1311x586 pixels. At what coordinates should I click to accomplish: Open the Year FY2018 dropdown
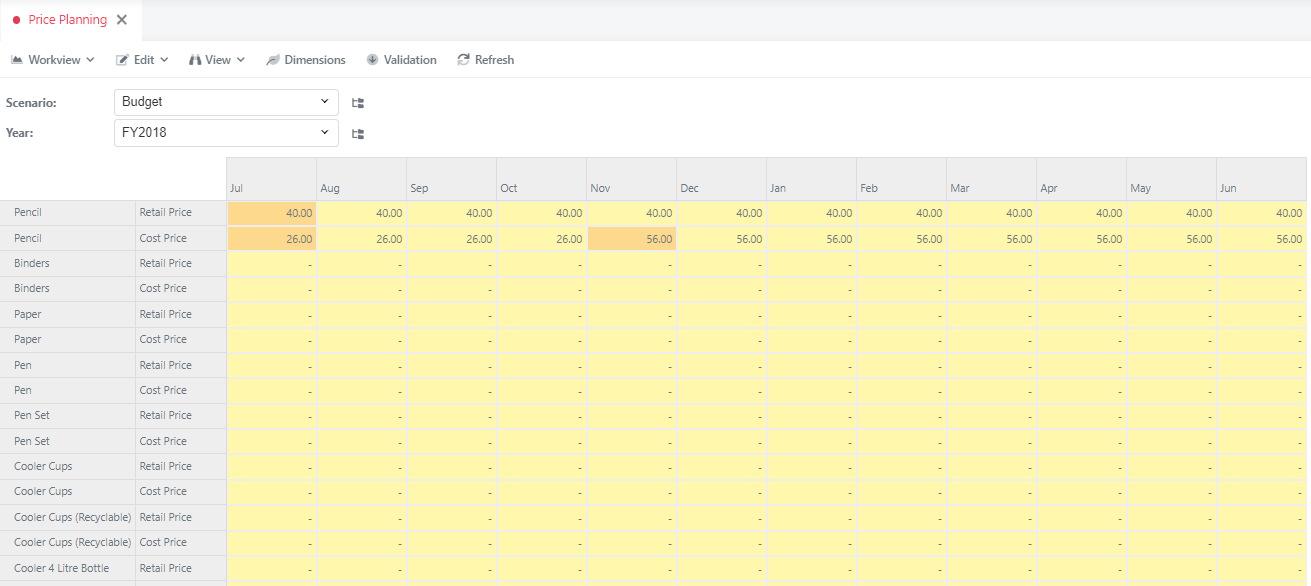(226, 132)
